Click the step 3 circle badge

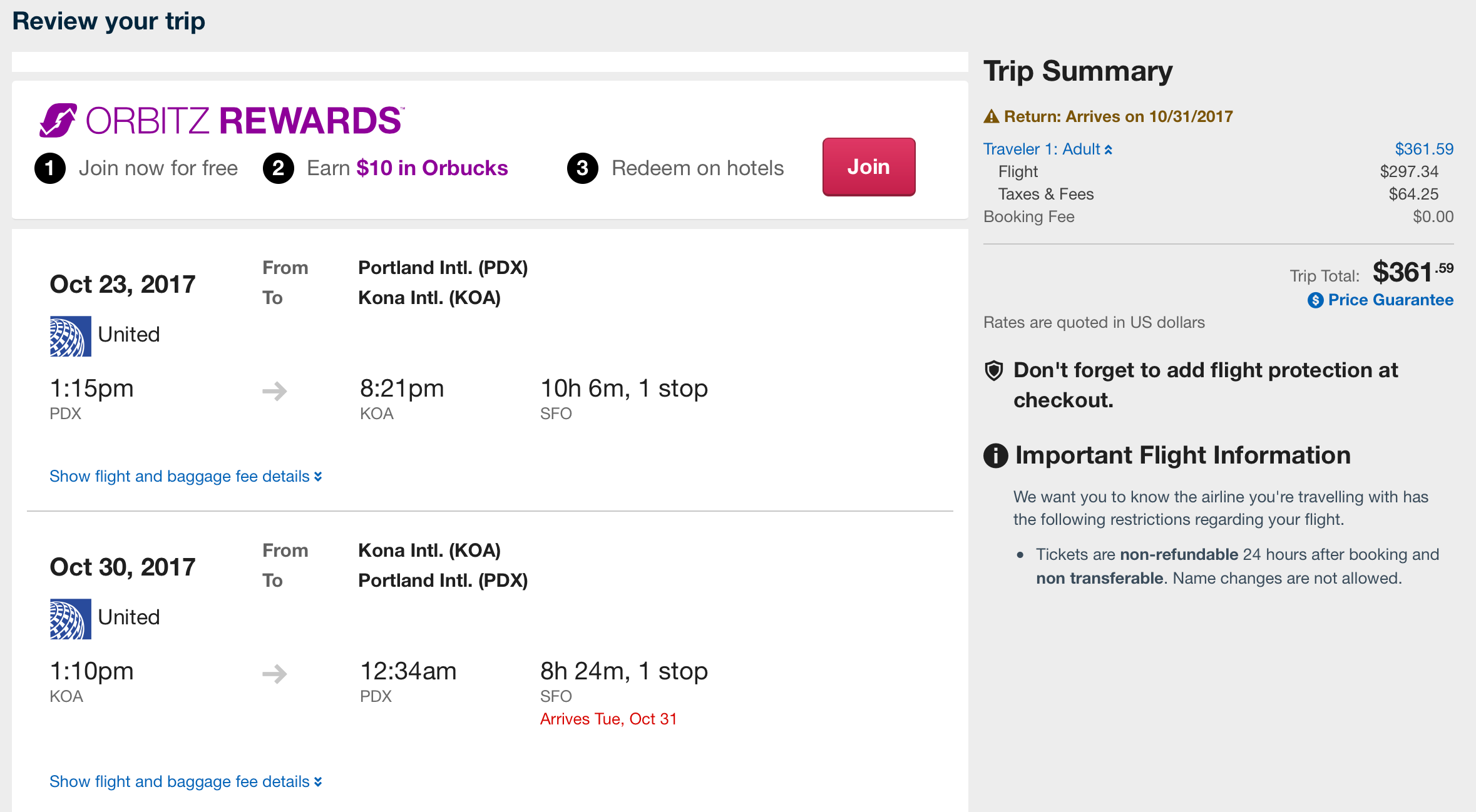(582, 168)
